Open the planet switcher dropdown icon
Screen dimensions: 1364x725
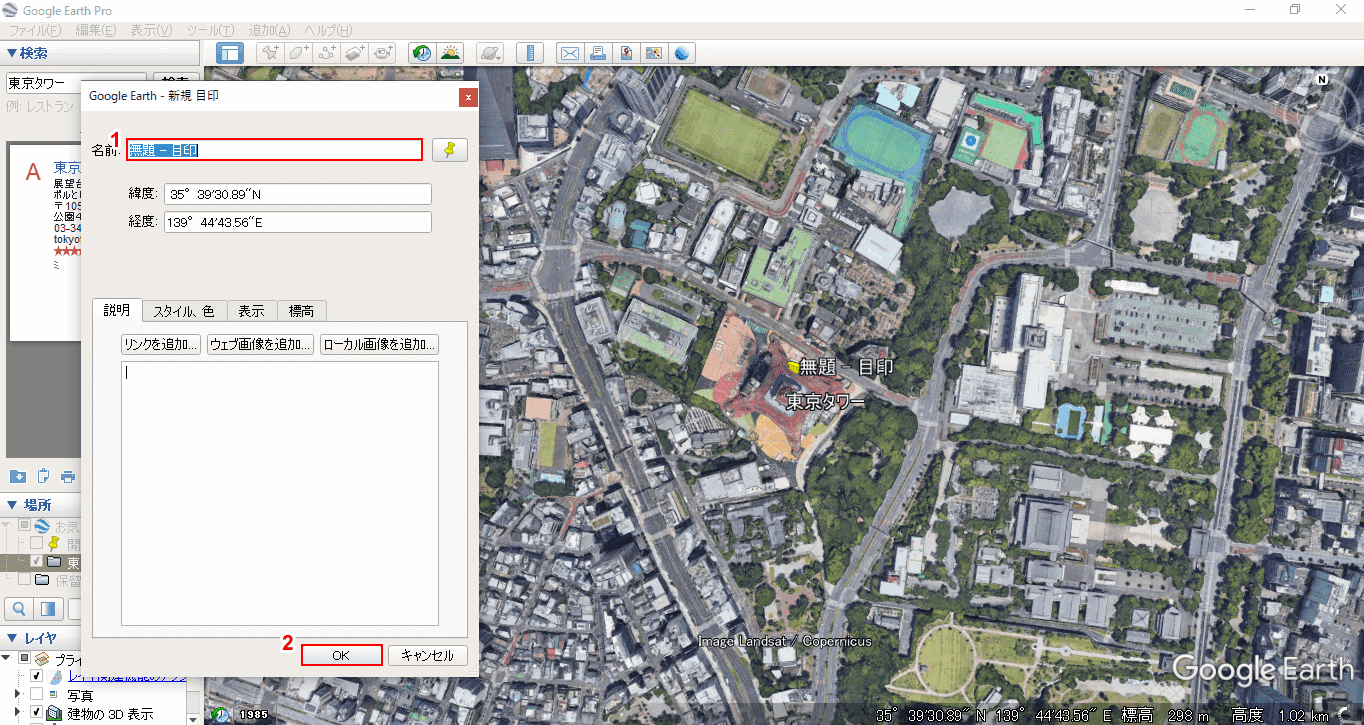click(490, 53)
